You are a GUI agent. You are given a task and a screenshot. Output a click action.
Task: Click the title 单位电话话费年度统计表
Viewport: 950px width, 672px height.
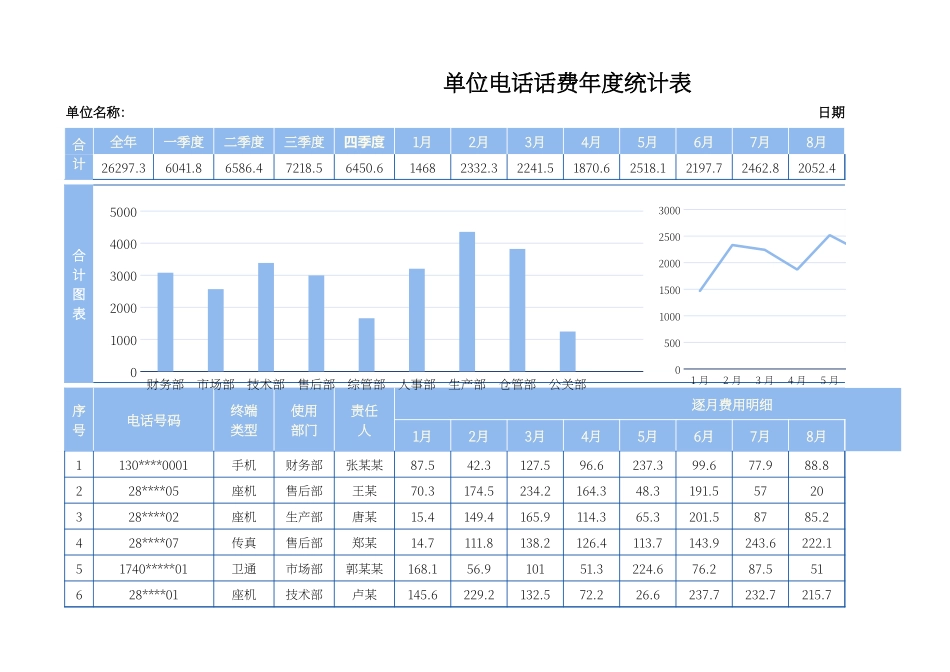point(568,80)
